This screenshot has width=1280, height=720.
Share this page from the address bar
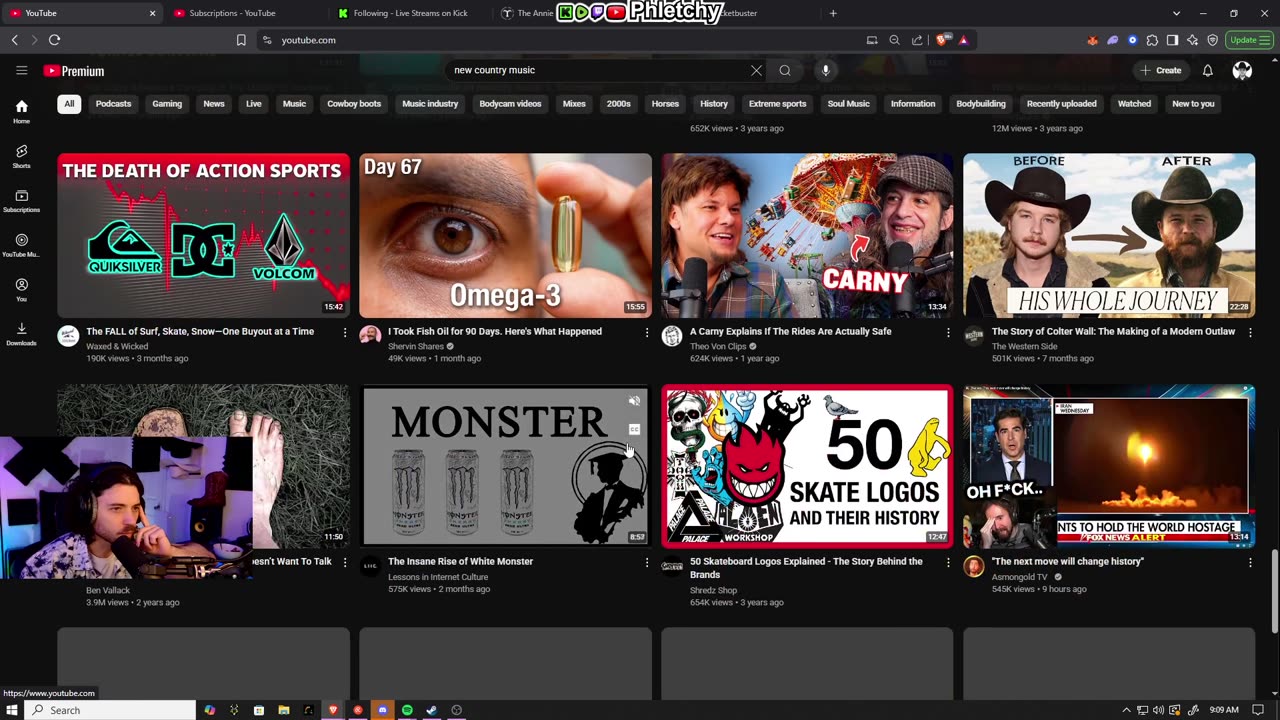click(x=917, y=40)
